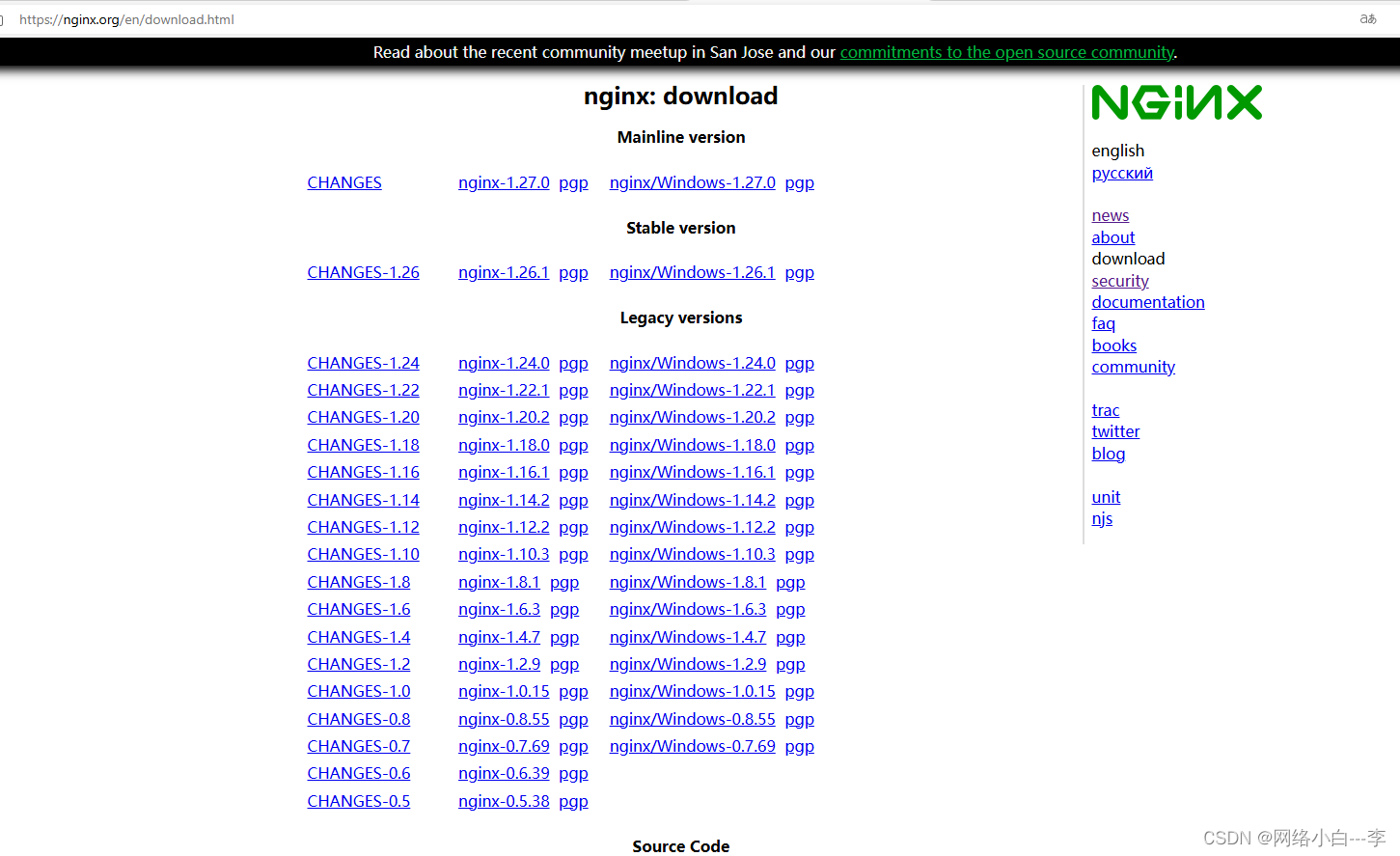Download nginx-1.26.1 stable source
The image size is (1400, 856).
coord(504,272)
